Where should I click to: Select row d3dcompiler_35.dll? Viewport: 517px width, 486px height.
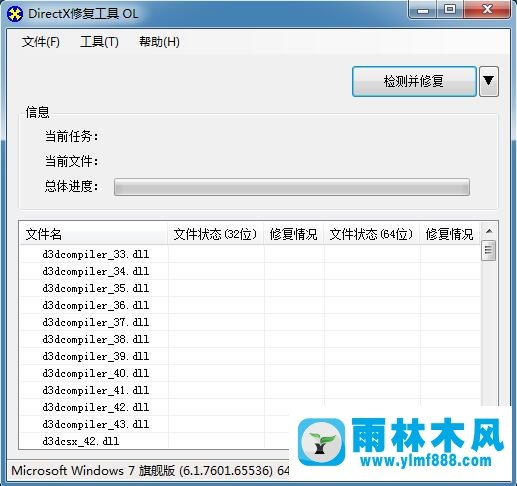click(x=250, y=288)
